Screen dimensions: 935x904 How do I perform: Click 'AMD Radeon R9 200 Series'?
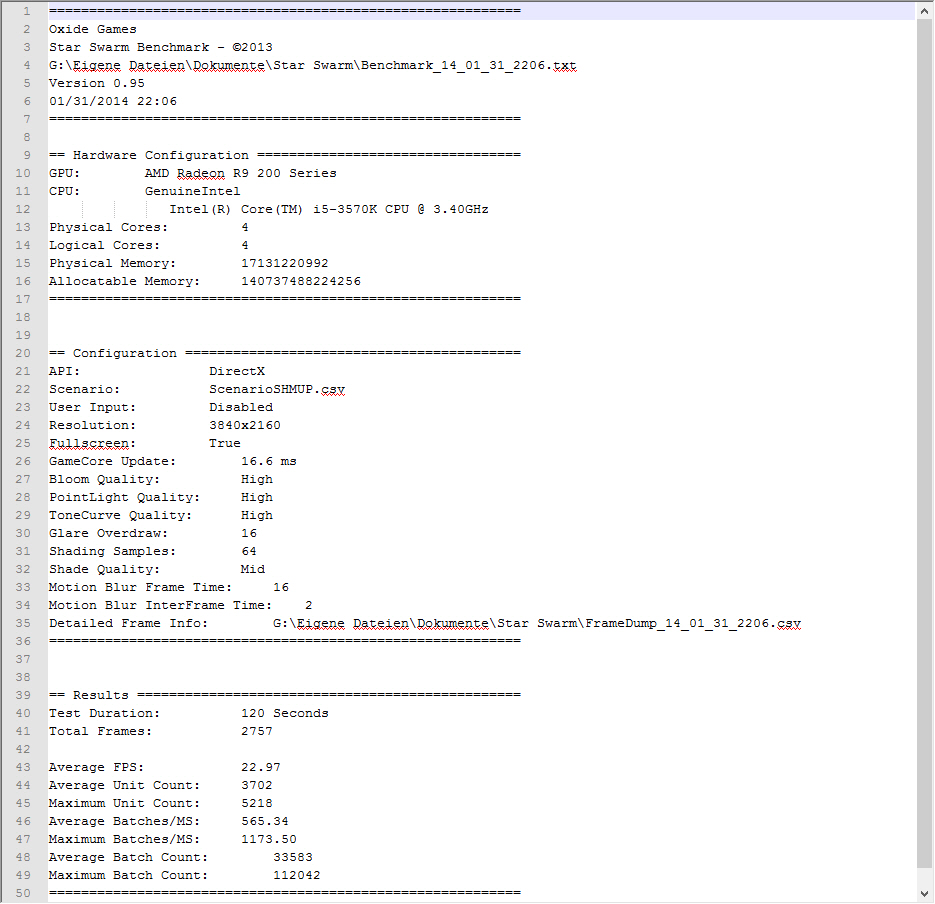[240, 174]
